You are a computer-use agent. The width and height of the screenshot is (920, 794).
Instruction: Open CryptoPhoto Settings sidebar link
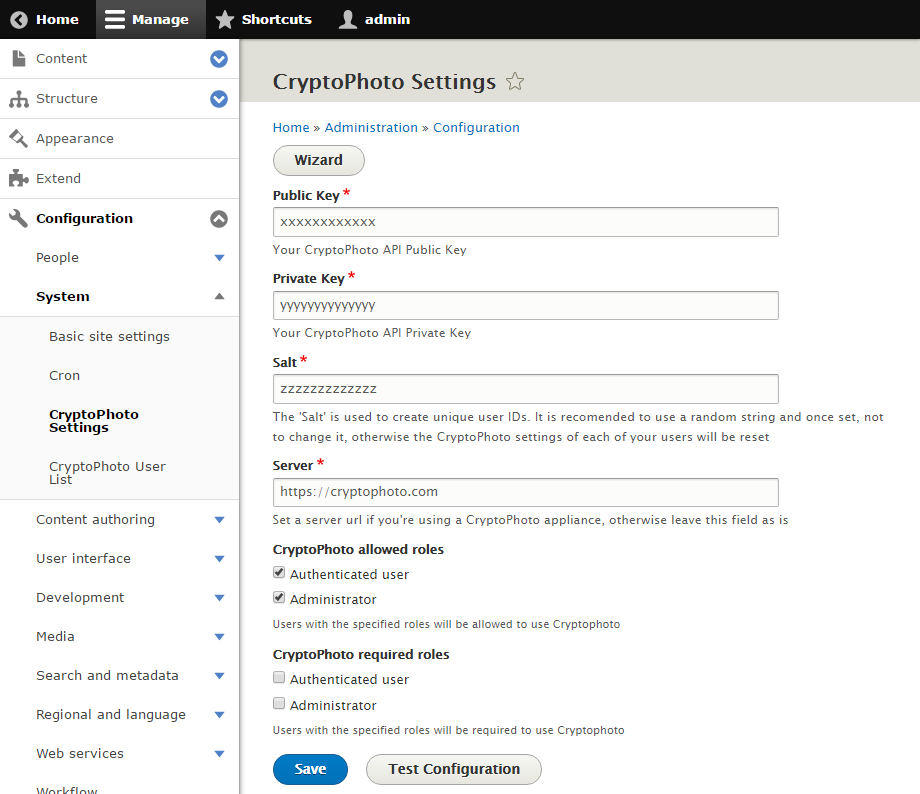[94, 421]
